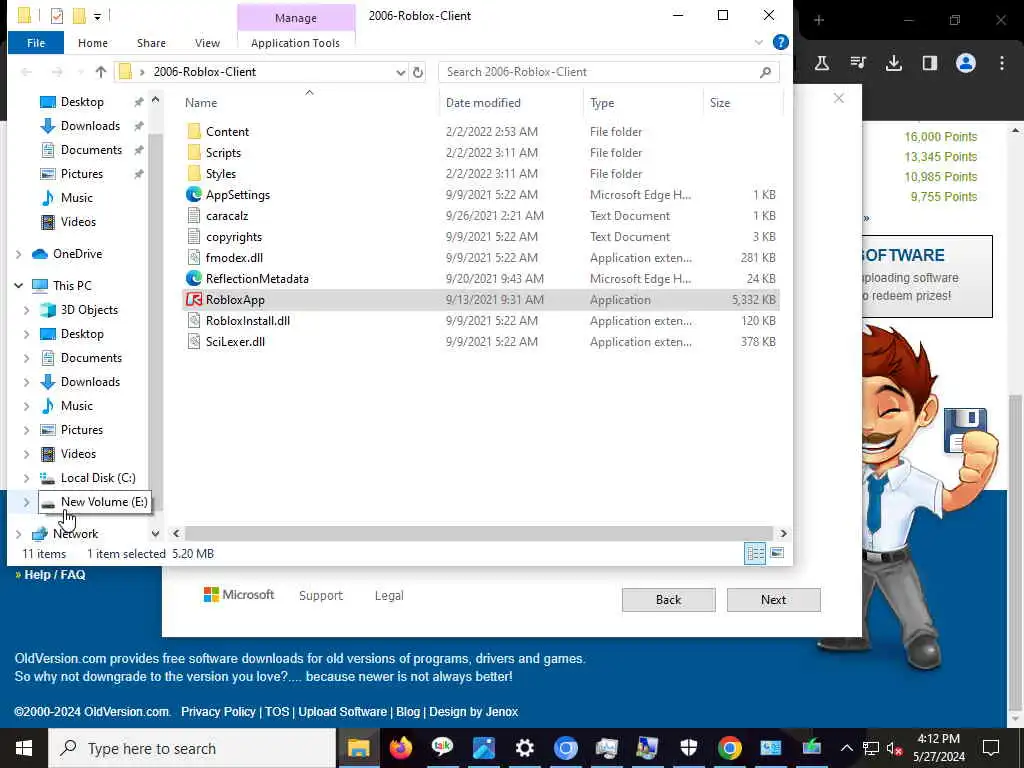The width and height of the screenshot is (1024, 768).
Task: Expand the ribbon chevron
Action: click(758, 42)
